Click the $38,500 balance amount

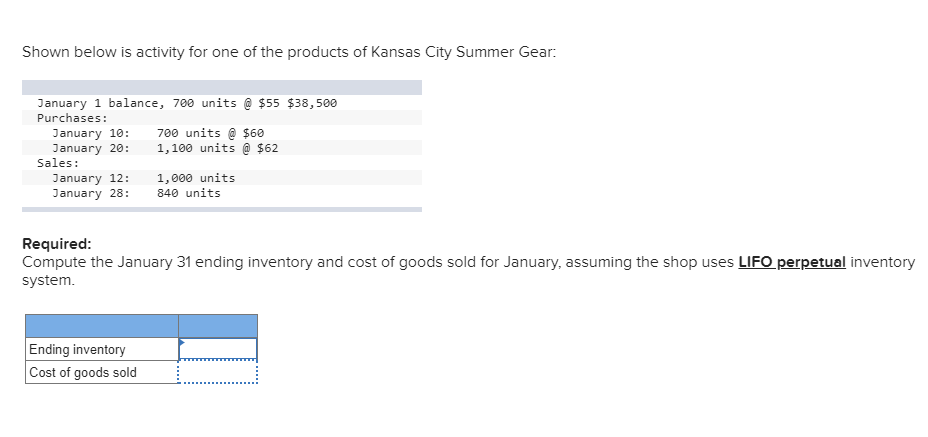tap(312, 103)
